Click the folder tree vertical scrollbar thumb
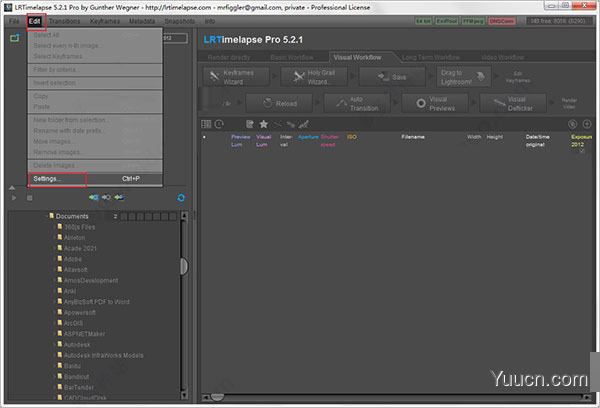Screen dimensions: 600x408 click(x=184, y=266)
